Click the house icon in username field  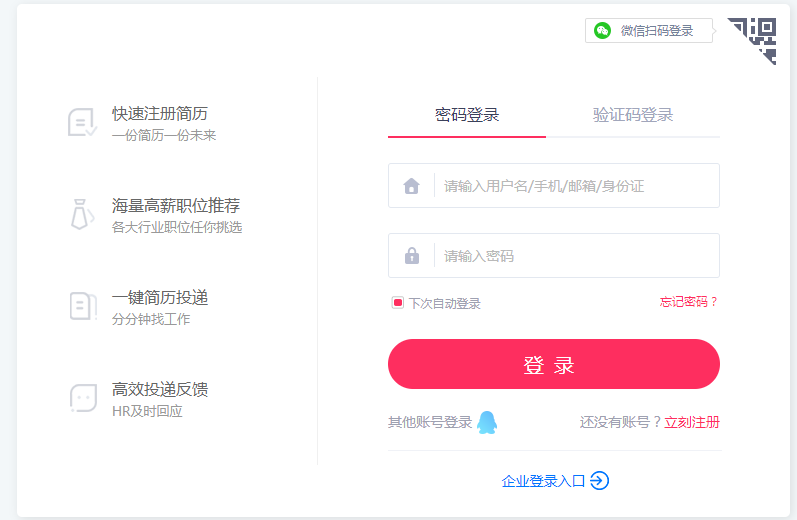click(x=411, y=186)
